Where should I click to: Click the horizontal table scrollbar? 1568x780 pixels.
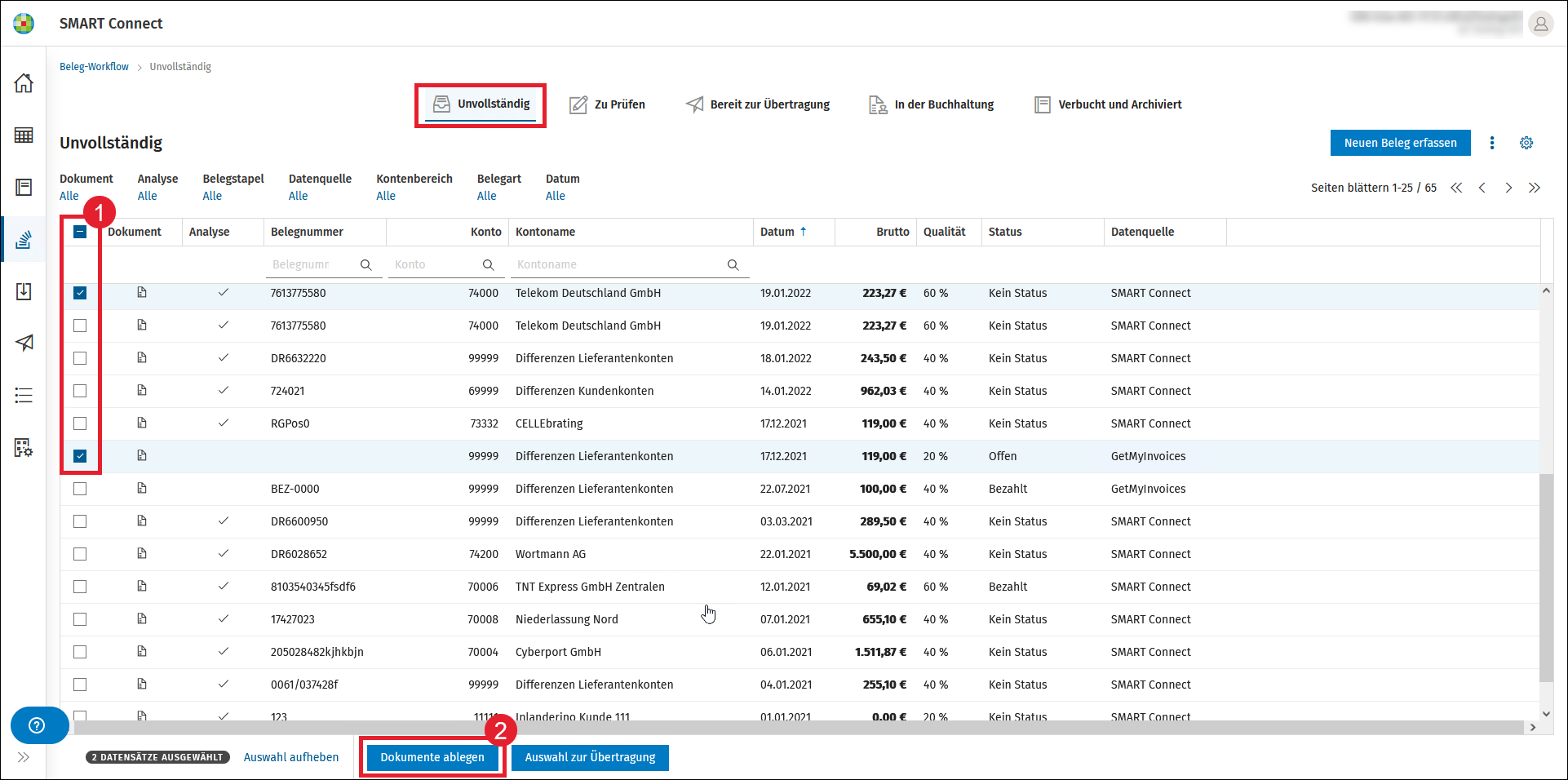tap(800, 727)
